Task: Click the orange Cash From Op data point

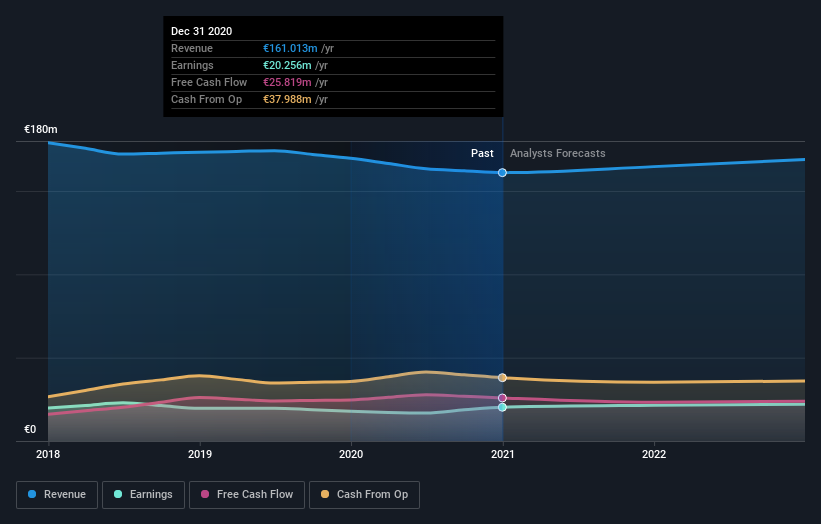Action: click(502, 377)
